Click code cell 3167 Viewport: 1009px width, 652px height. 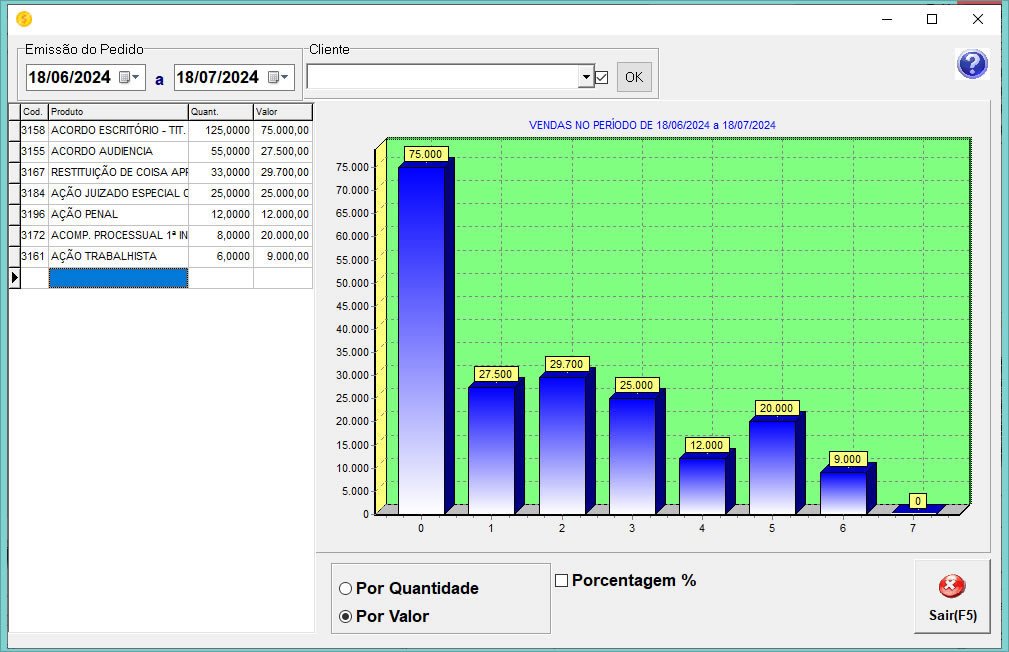[34, 172]
